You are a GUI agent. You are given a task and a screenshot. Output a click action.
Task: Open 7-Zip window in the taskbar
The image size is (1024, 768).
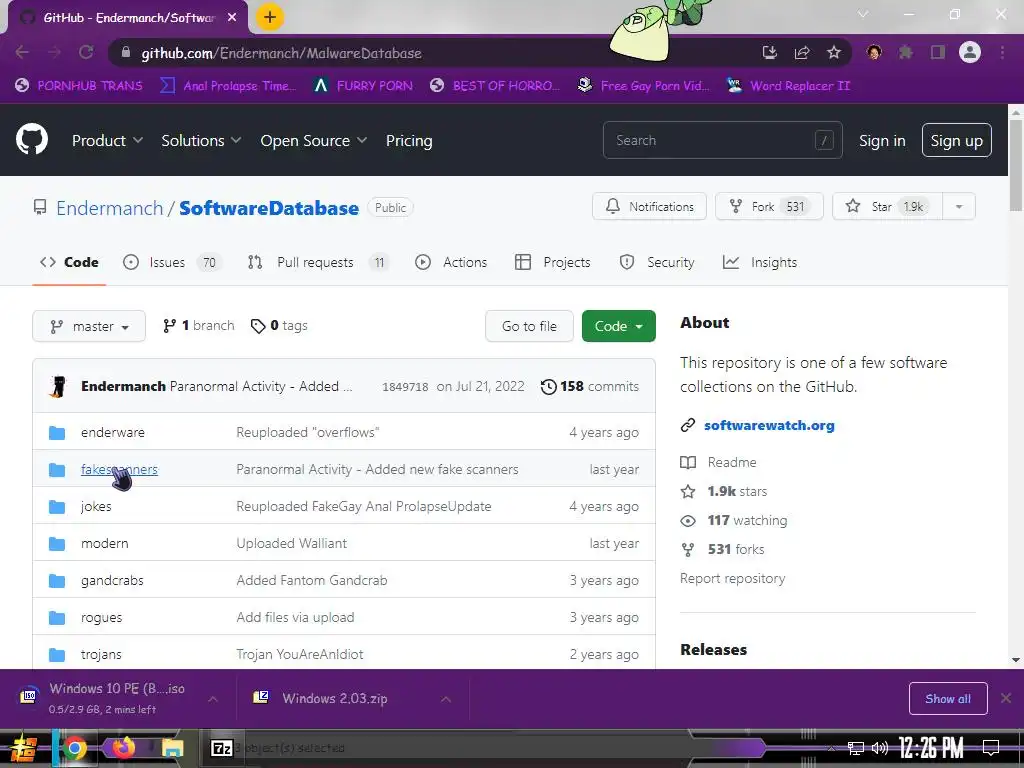coord(221,748)
